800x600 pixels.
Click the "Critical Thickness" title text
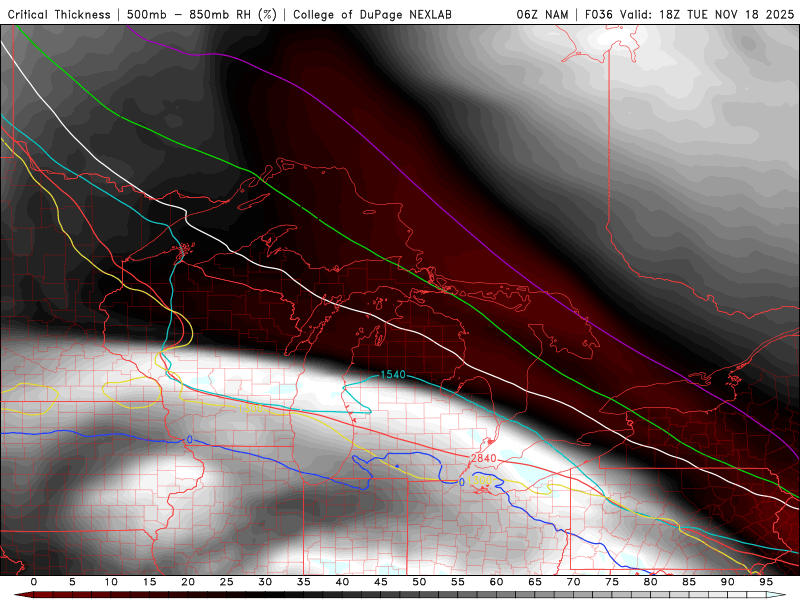(x=59, y=14)
